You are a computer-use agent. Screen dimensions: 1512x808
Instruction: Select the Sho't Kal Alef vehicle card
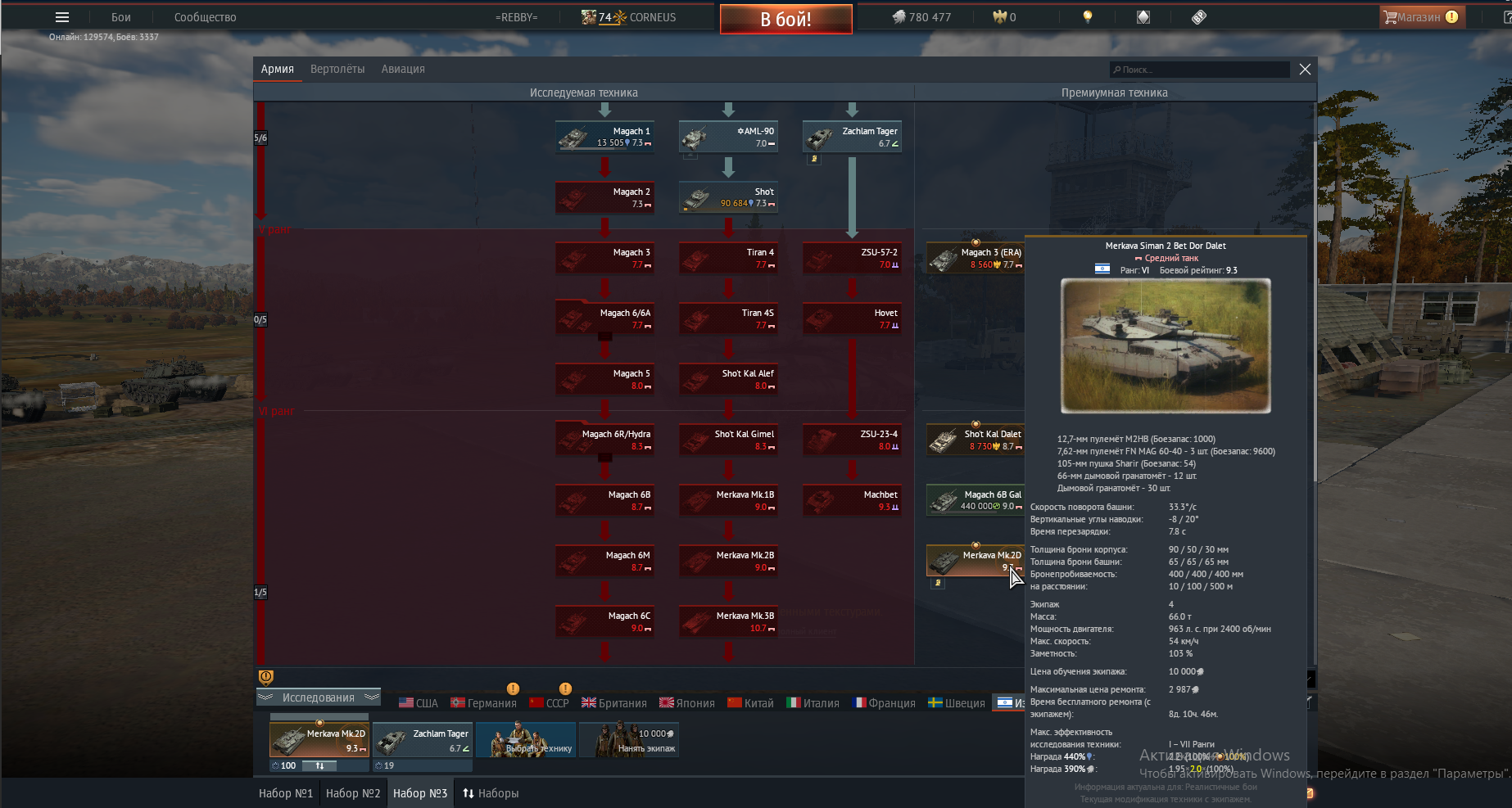pos(728,379)
